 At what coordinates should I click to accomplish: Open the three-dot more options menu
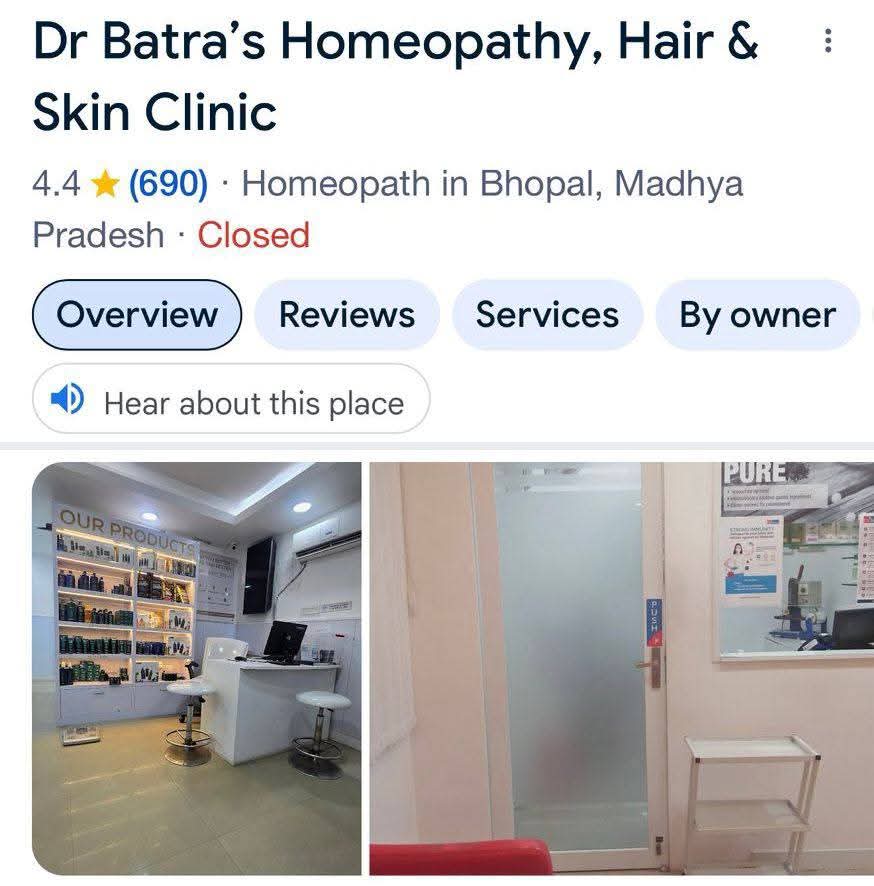coord(828,41)
